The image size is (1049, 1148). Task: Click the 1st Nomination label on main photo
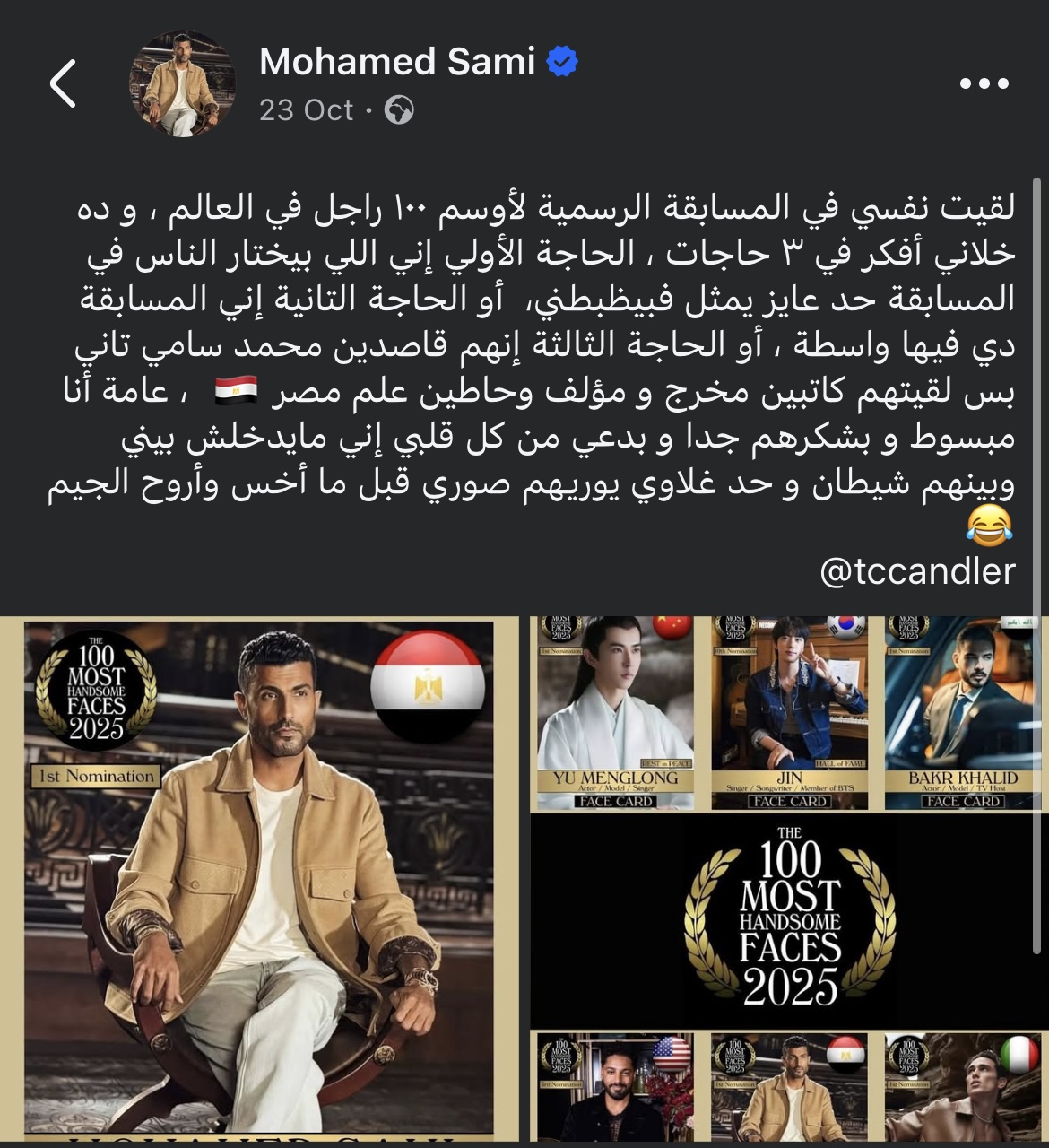click(x=96, y=776)
